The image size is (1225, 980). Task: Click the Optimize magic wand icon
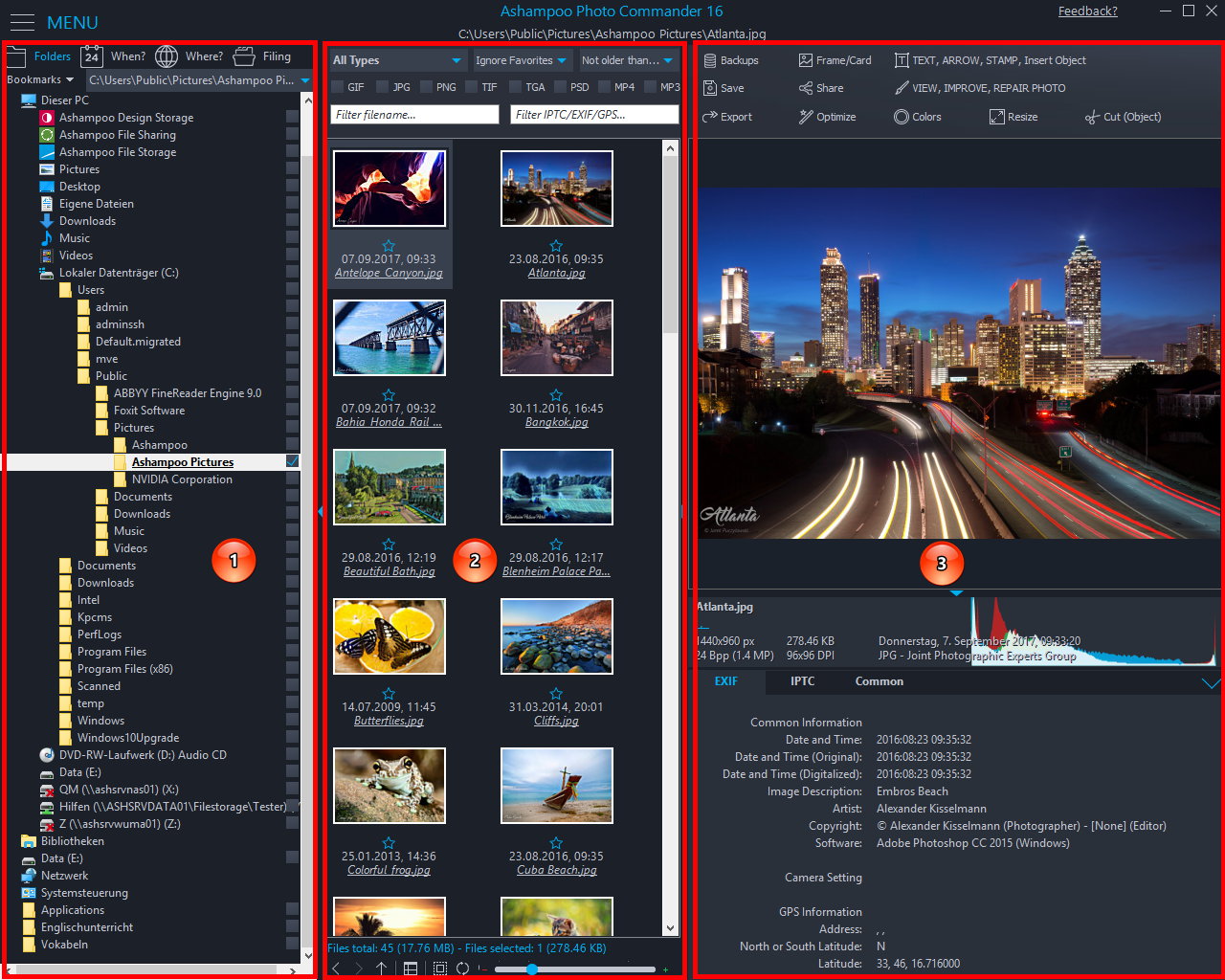(806, 117)
